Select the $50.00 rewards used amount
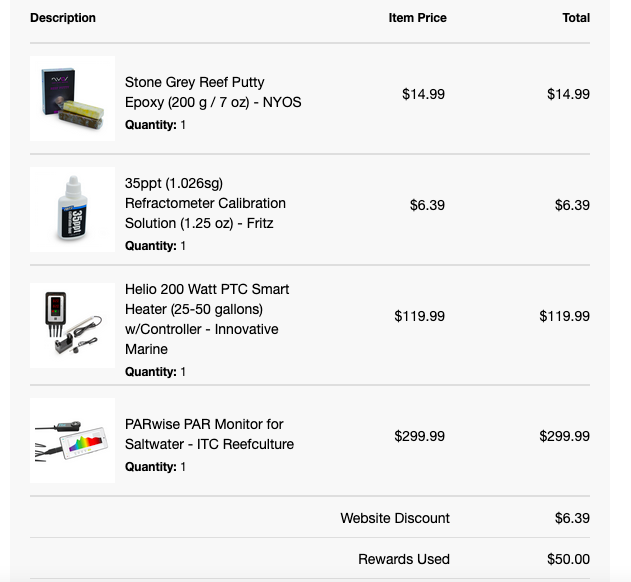Image resolution: width=631 pixels, height=582 pixels. (x=568, y=559)
